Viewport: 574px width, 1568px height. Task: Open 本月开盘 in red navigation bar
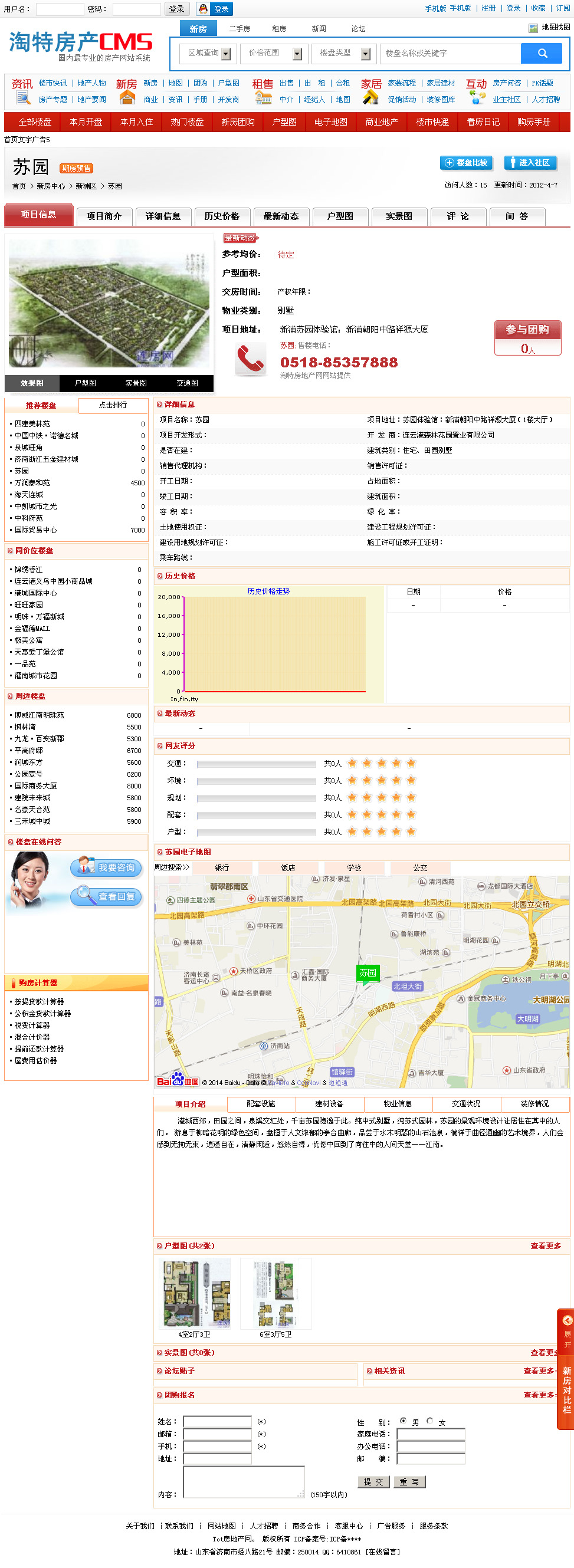coord(86,121)
